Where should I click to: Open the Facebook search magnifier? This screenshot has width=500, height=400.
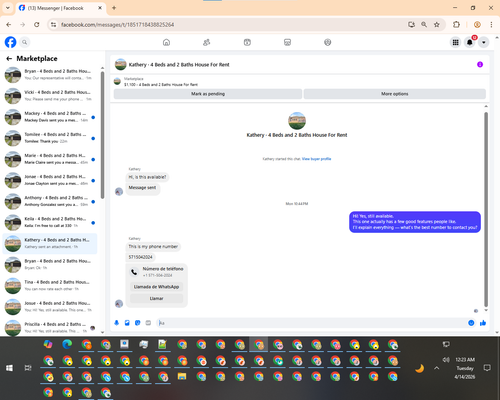pos(24,42)
